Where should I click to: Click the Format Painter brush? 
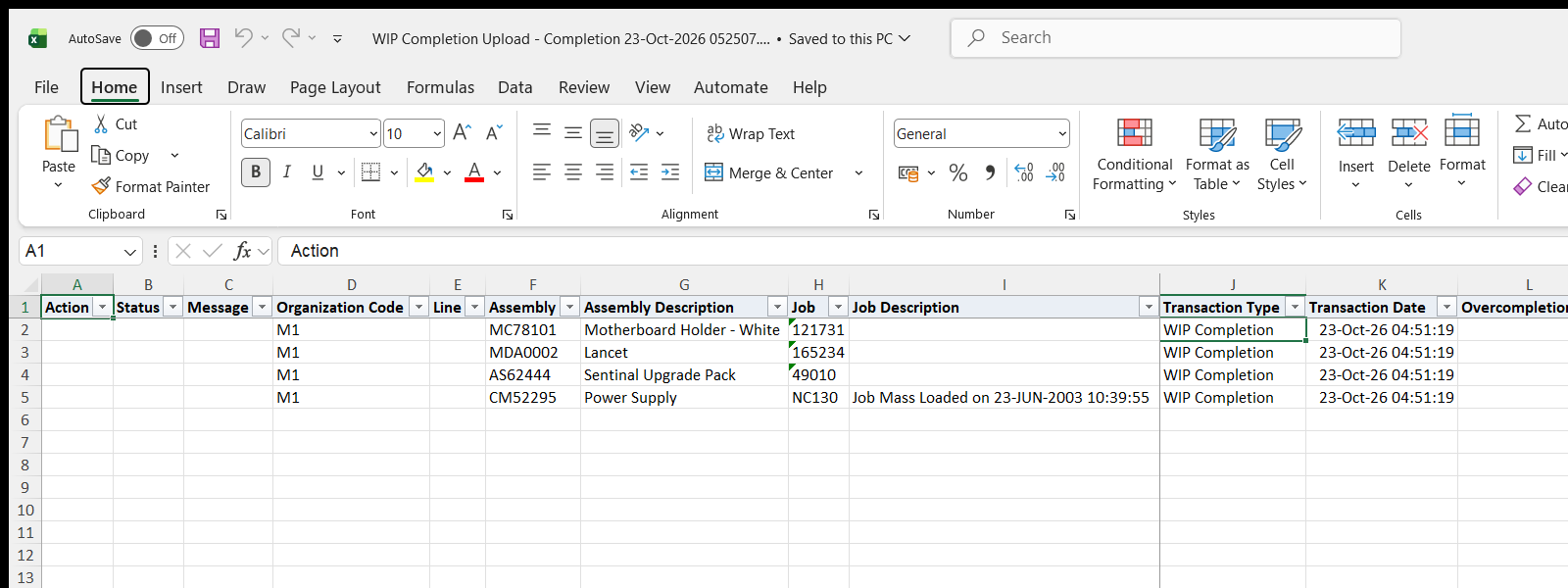101,186
